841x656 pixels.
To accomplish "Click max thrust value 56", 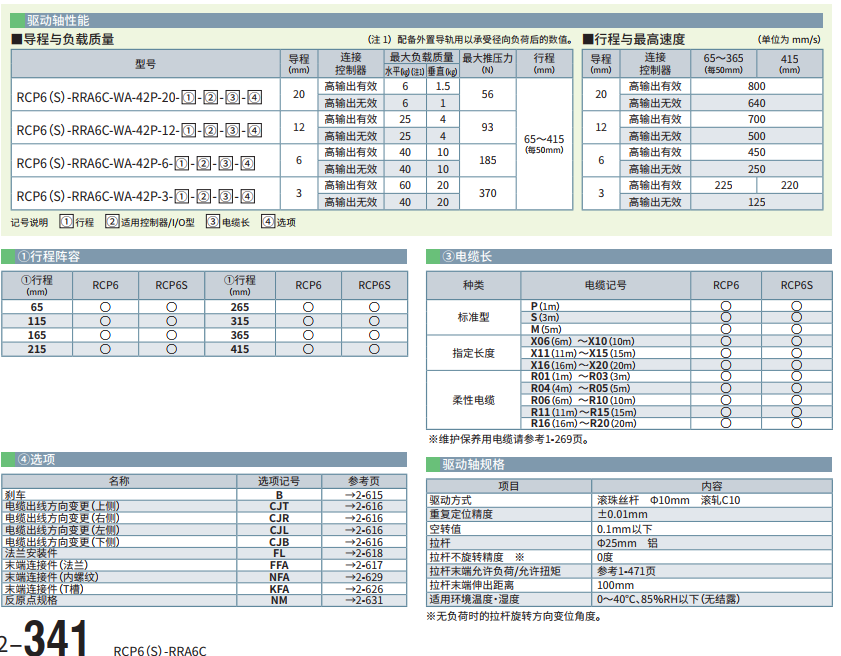I will coord(487,94).
